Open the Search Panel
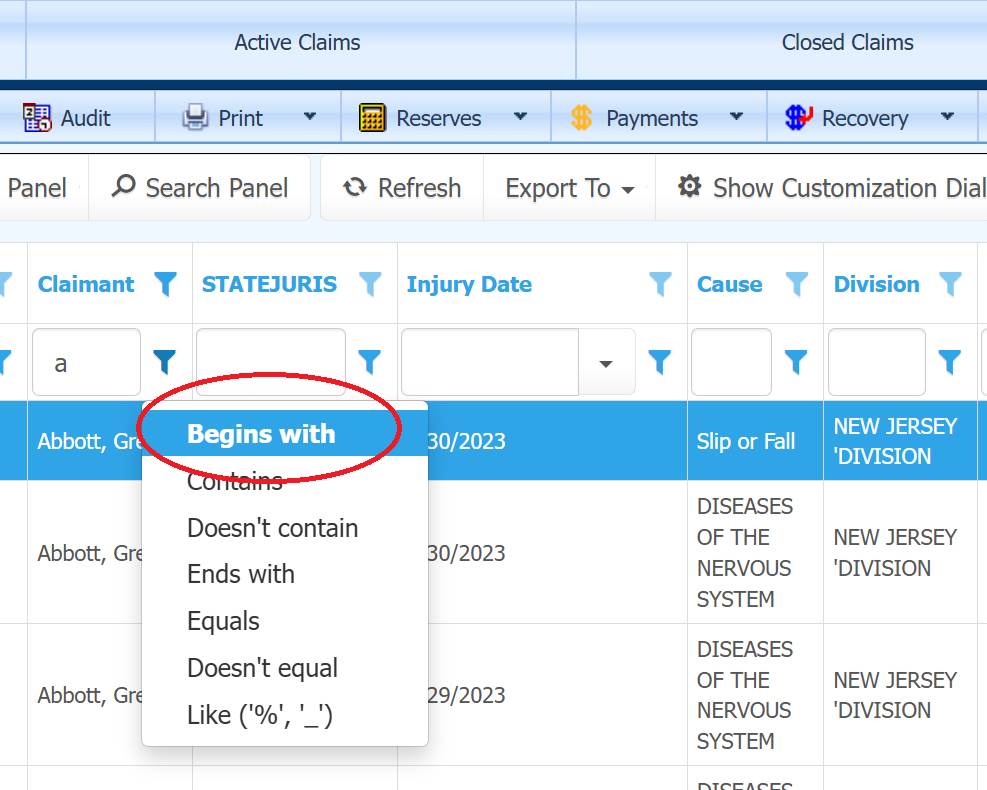 (x=200, y=188)
